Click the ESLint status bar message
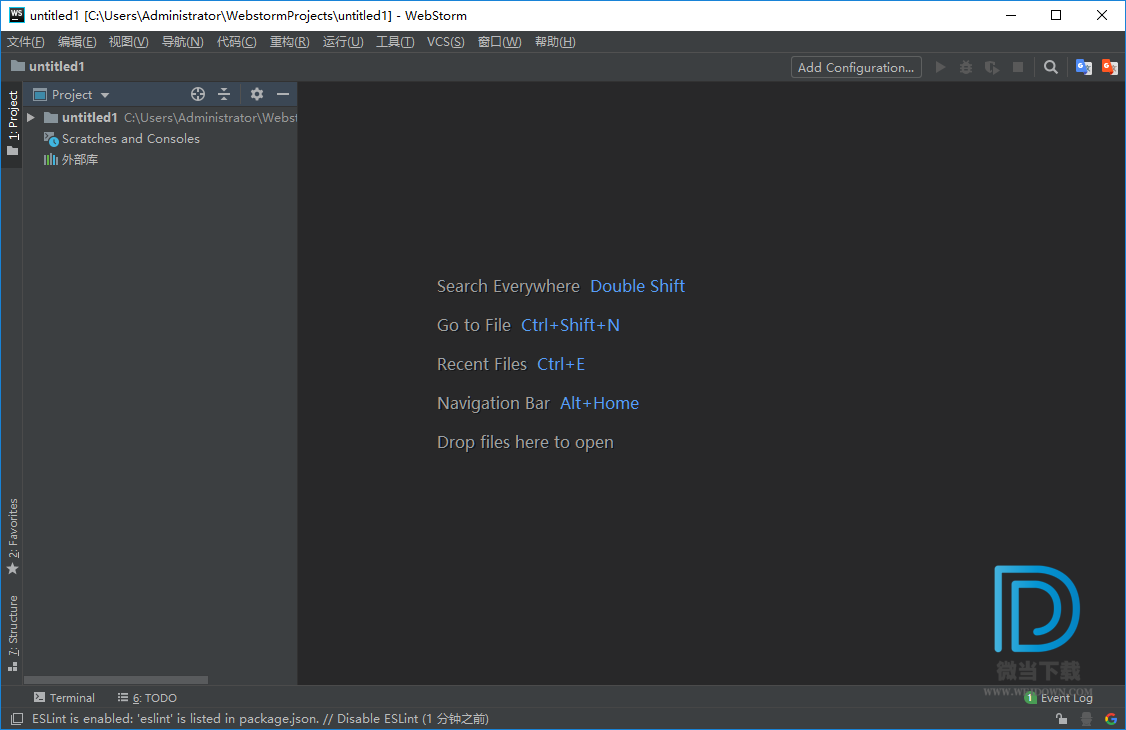The image size is (1126, 730). pyautogui.click(x=260, y=719)
